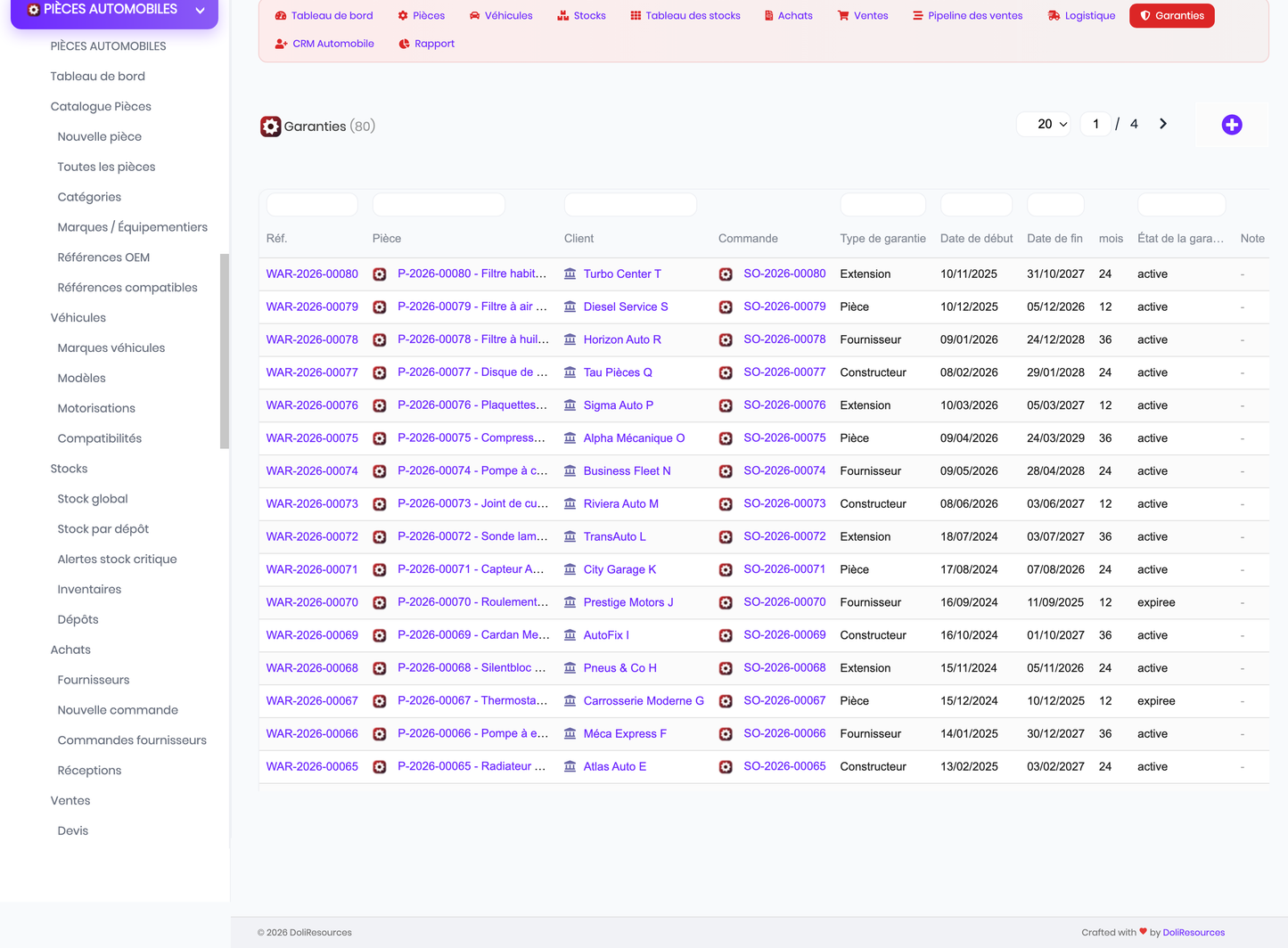Click order icon beside SO-2026-00079
This screenshot has width=1288, height=948.
726,307
